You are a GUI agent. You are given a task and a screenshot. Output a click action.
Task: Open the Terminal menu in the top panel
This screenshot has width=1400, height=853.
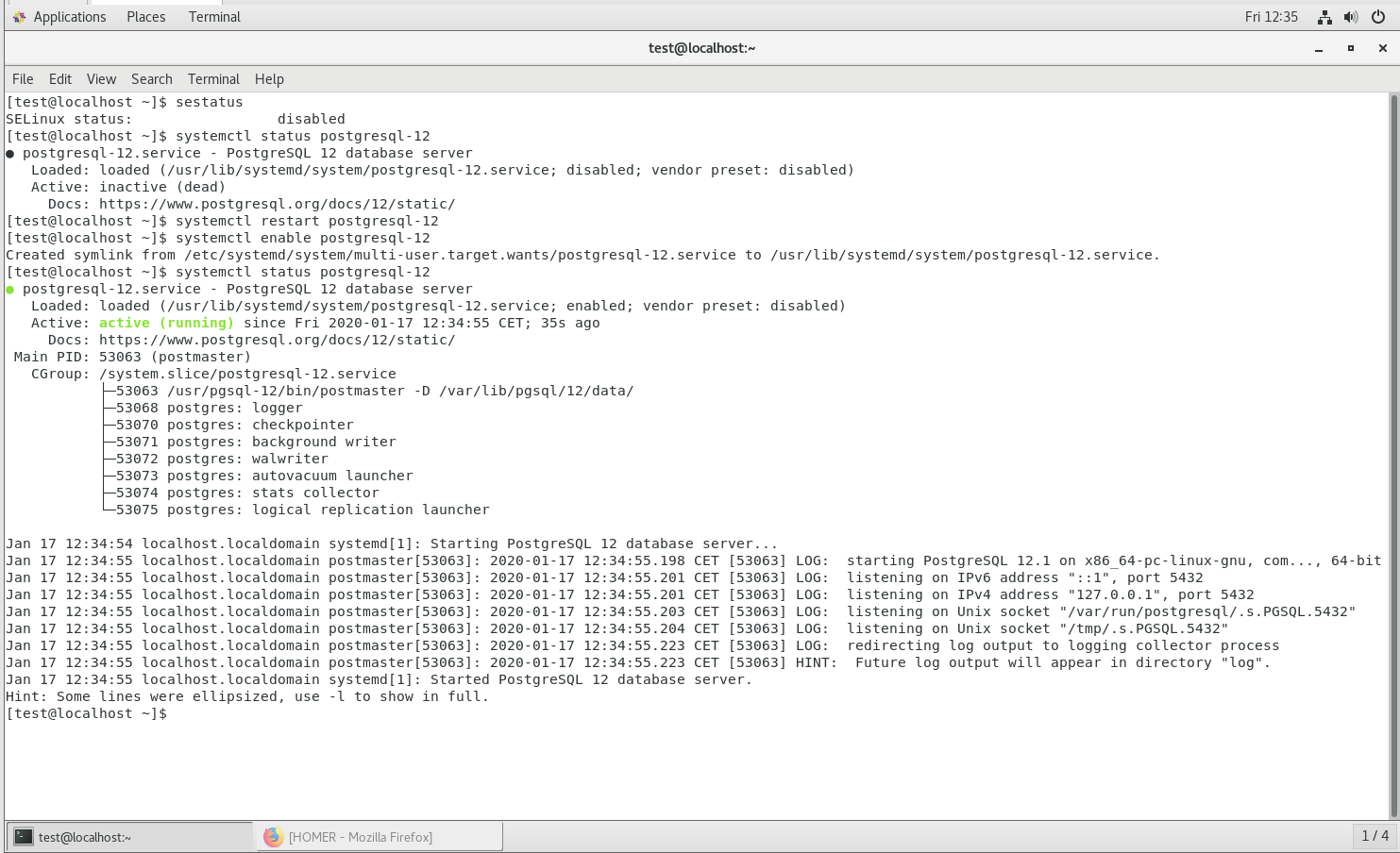coord(214,16)
